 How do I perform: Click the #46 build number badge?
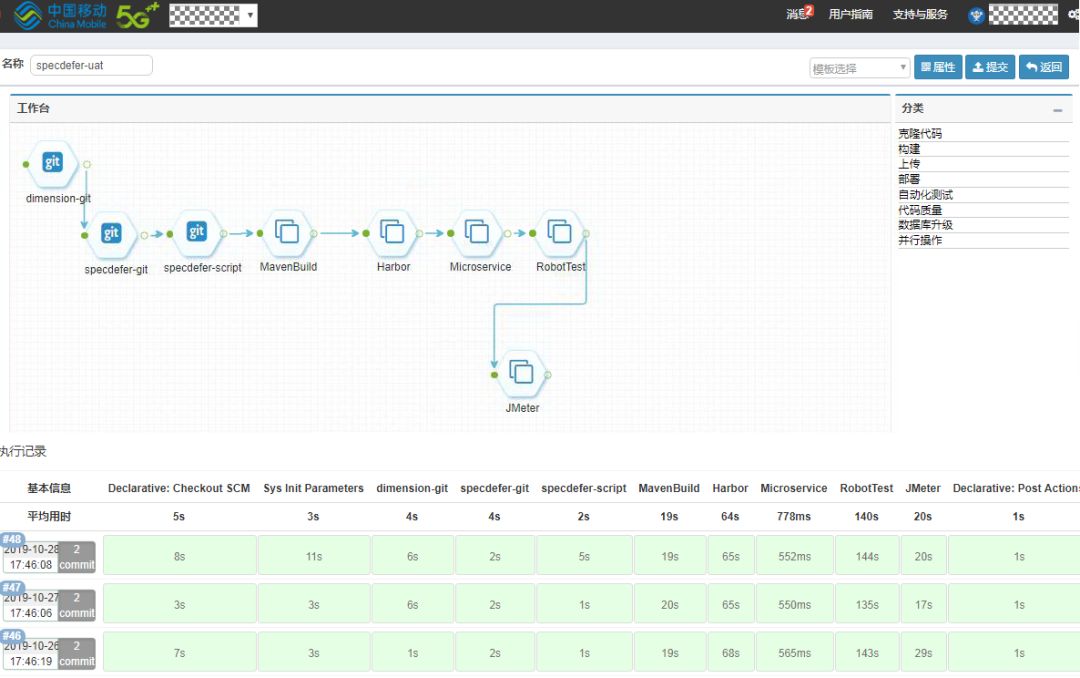tap(12, 635)
